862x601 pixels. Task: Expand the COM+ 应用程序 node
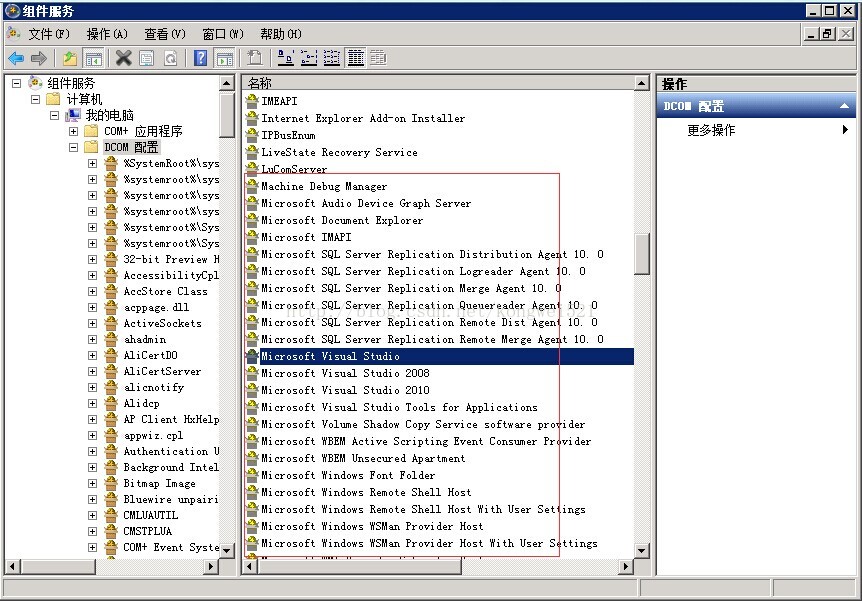pyautogui.click(x=73, y=131)
